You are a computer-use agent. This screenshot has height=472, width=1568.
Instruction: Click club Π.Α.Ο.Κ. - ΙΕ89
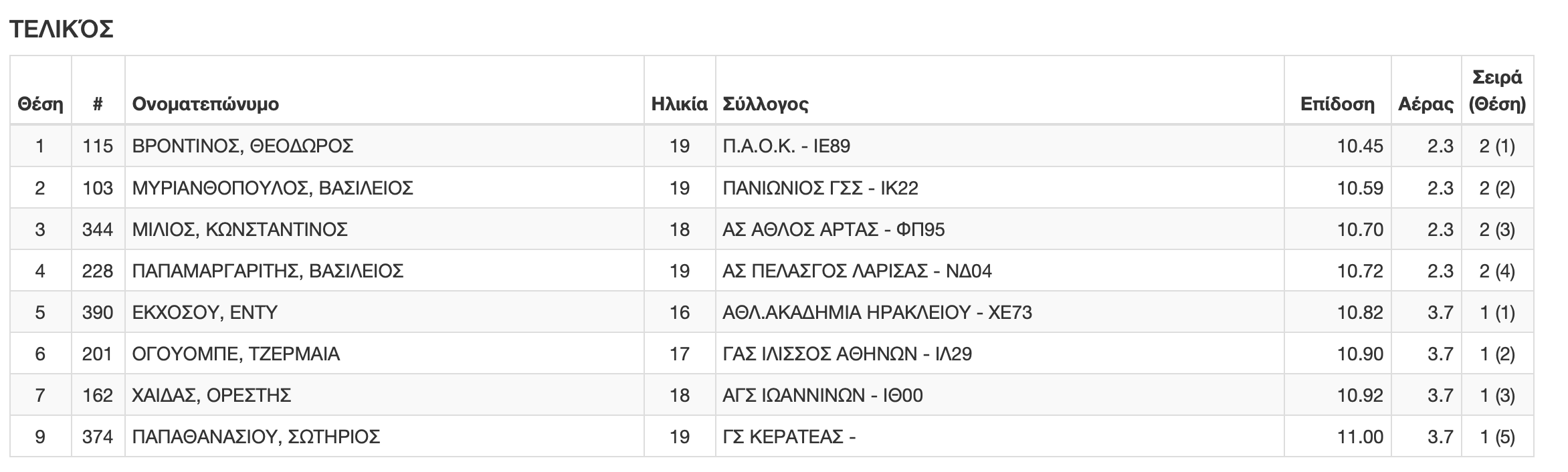point(787,146)
